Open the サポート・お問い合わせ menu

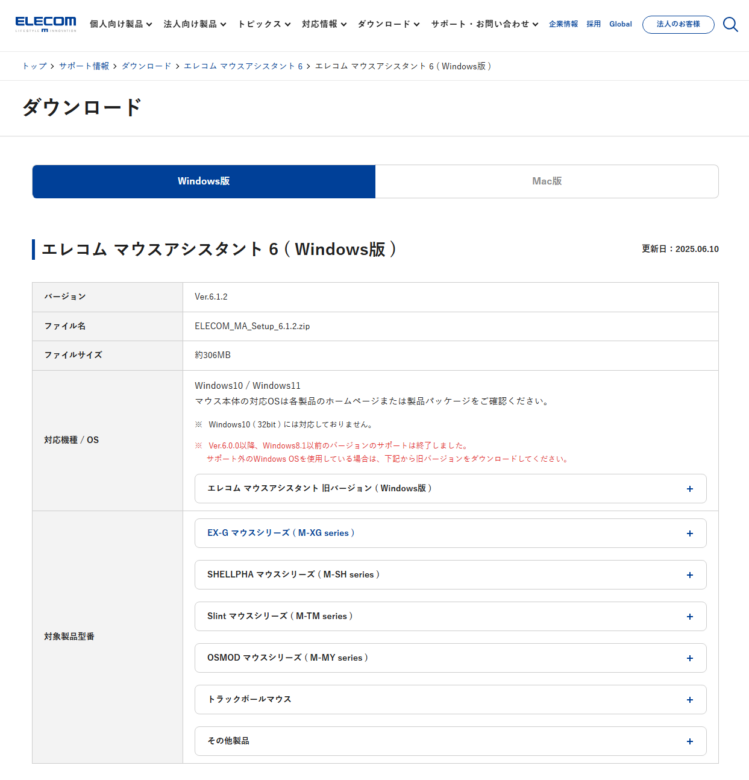(x=485, y=24)
